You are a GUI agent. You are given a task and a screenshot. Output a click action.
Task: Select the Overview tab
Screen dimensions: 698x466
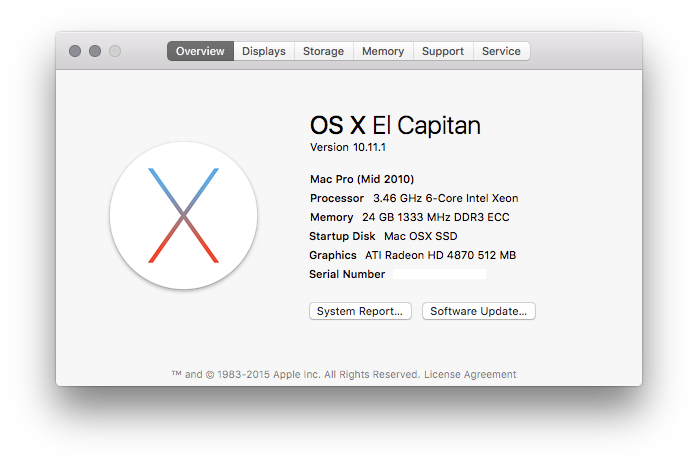click(x=200, y=51)
